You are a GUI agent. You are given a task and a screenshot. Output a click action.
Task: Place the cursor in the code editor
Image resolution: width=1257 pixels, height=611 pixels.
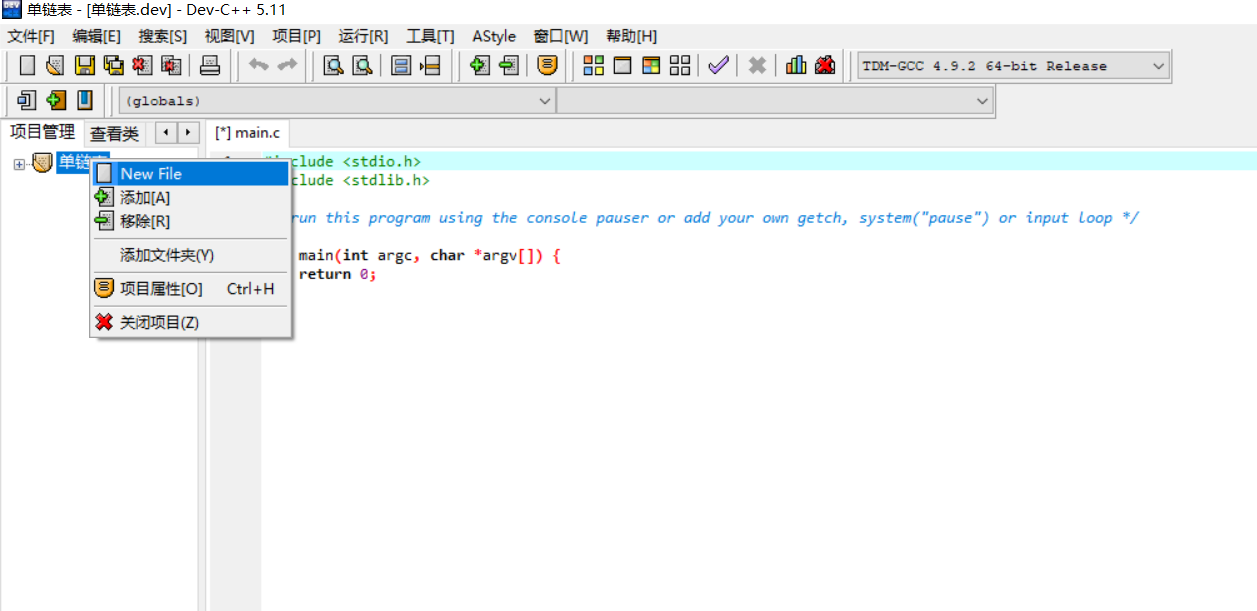point(600,400)
